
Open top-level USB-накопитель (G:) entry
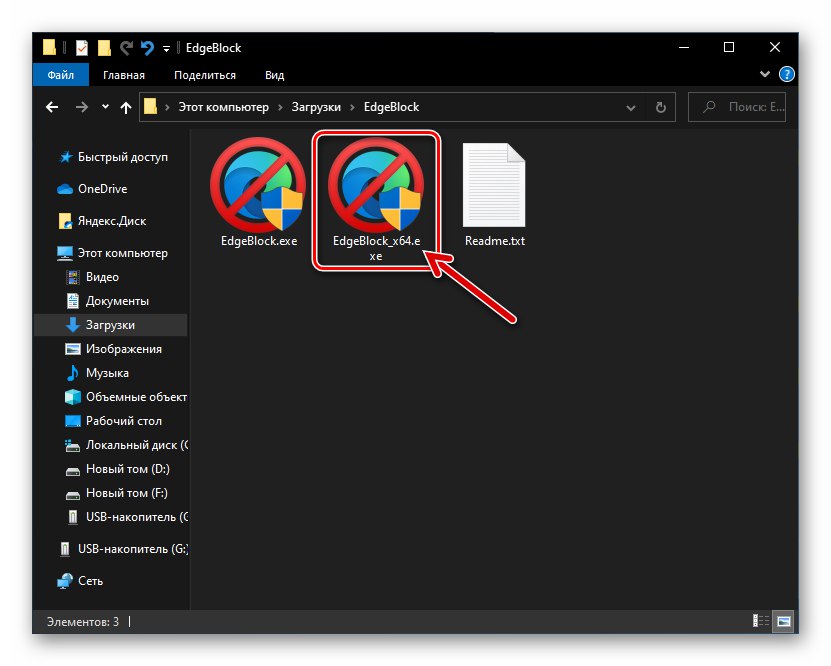(122, 549)
